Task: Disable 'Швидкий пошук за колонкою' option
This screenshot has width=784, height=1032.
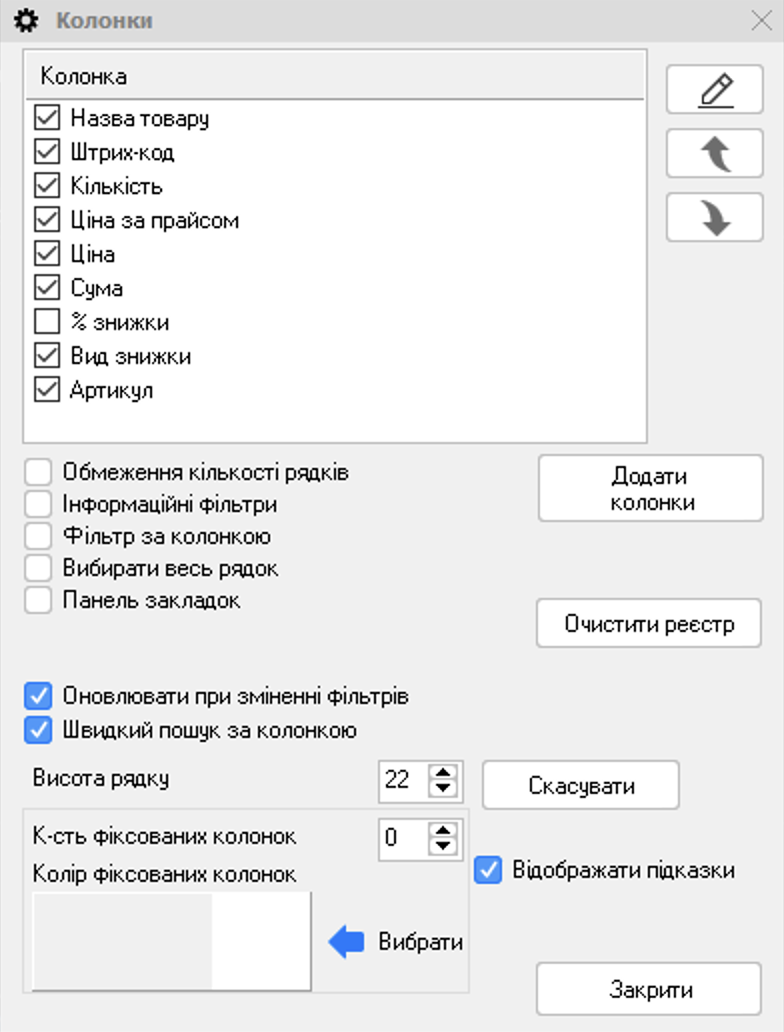Action: (x=38, y=730)
